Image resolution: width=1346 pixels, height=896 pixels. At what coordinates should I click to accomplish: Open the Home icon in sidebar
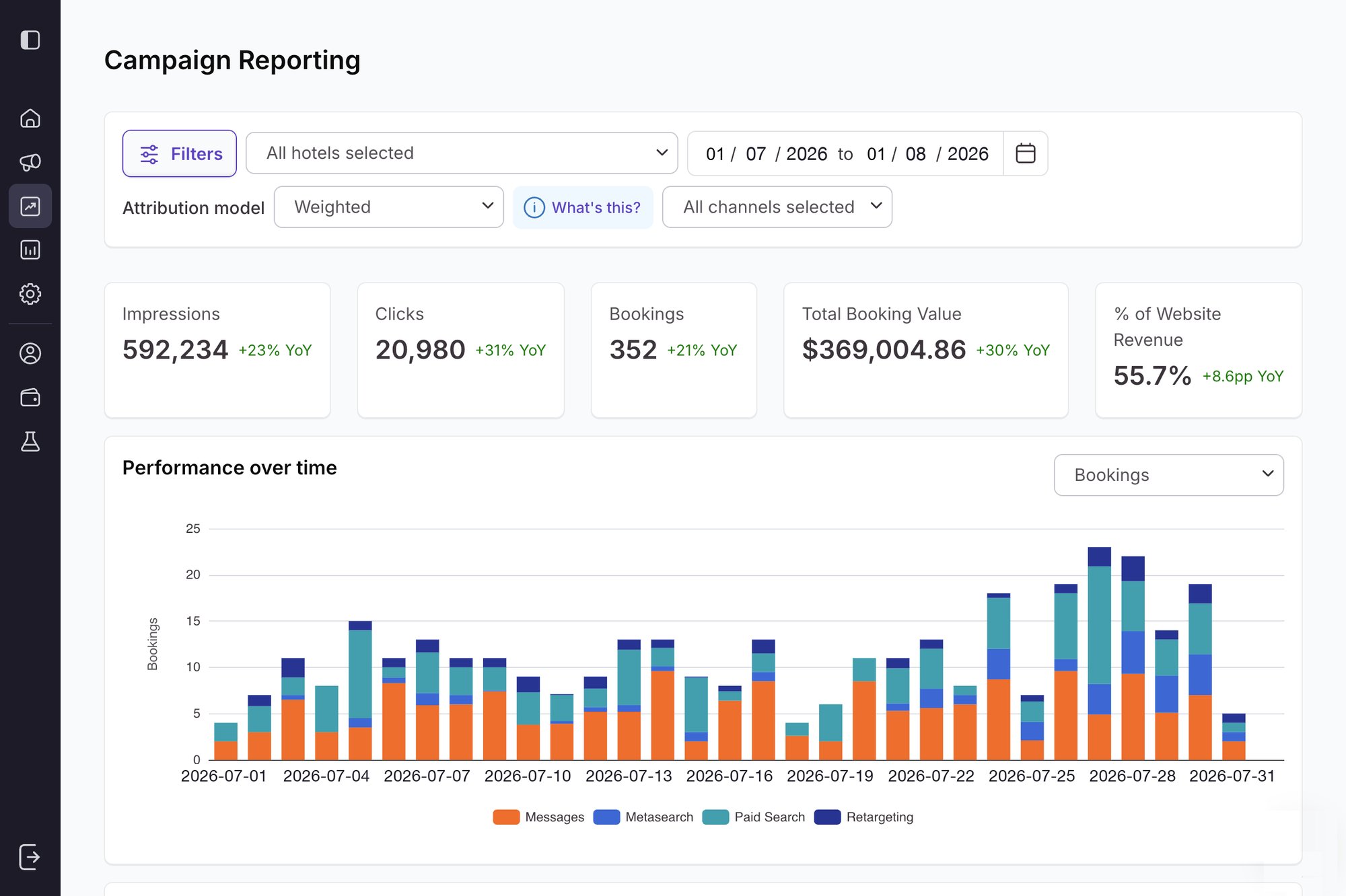30,118
